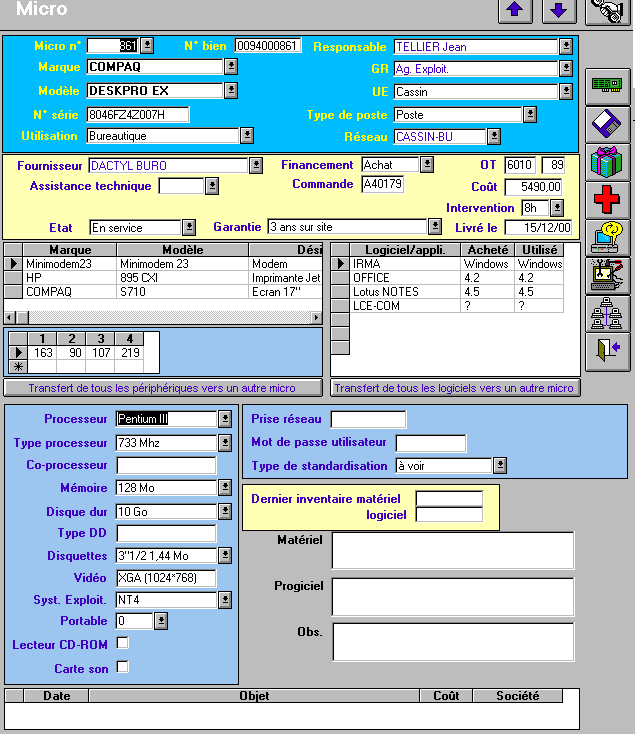Select the Lotus NOTES software row
Screen dimensions: 635x734
coord(447,292)
